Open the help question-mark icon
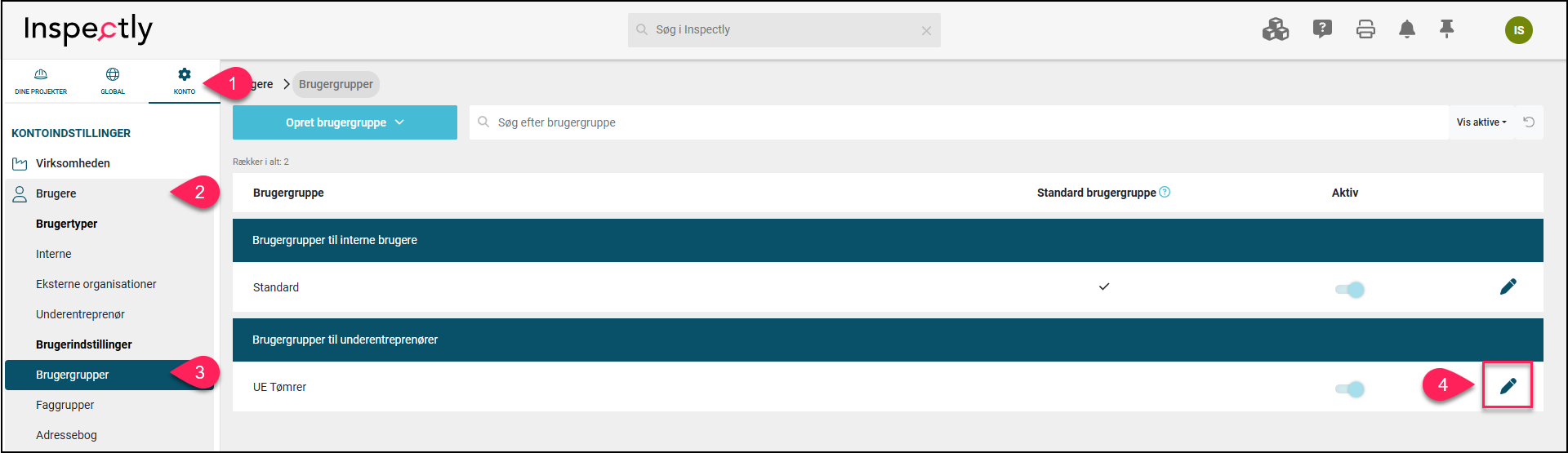 point(1322,29)
